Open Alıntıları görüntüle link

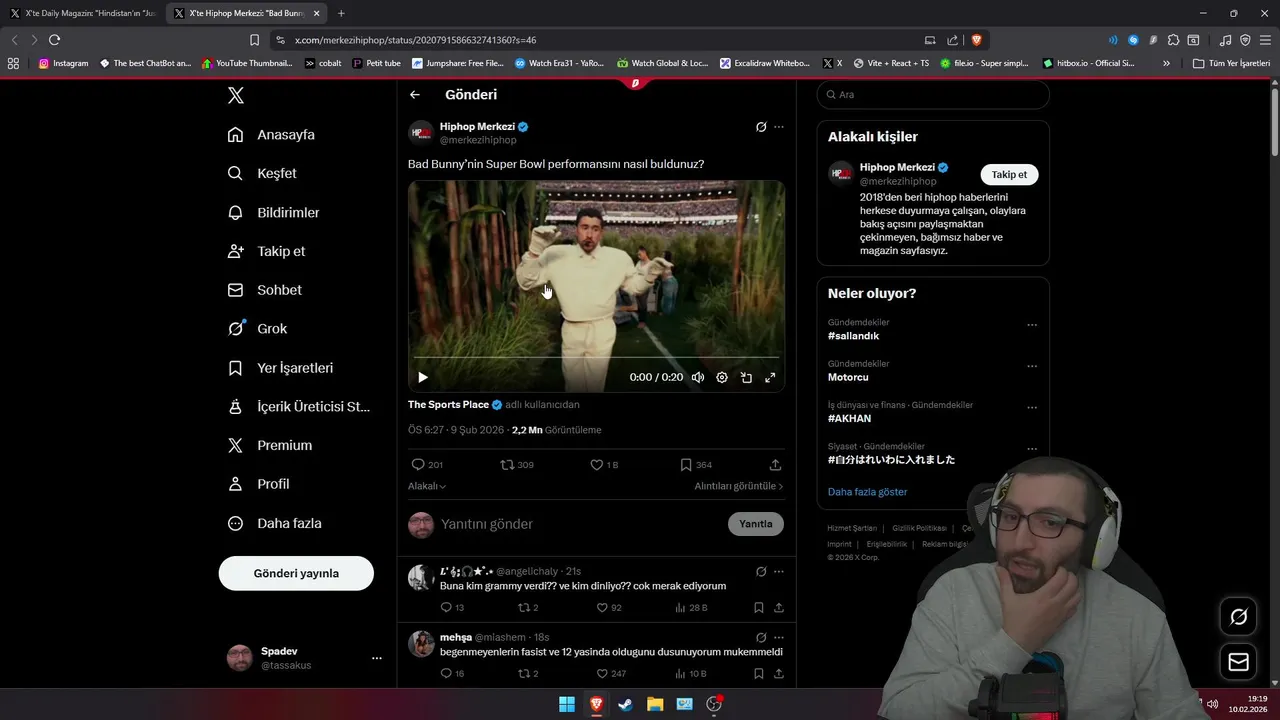point(739,486)
